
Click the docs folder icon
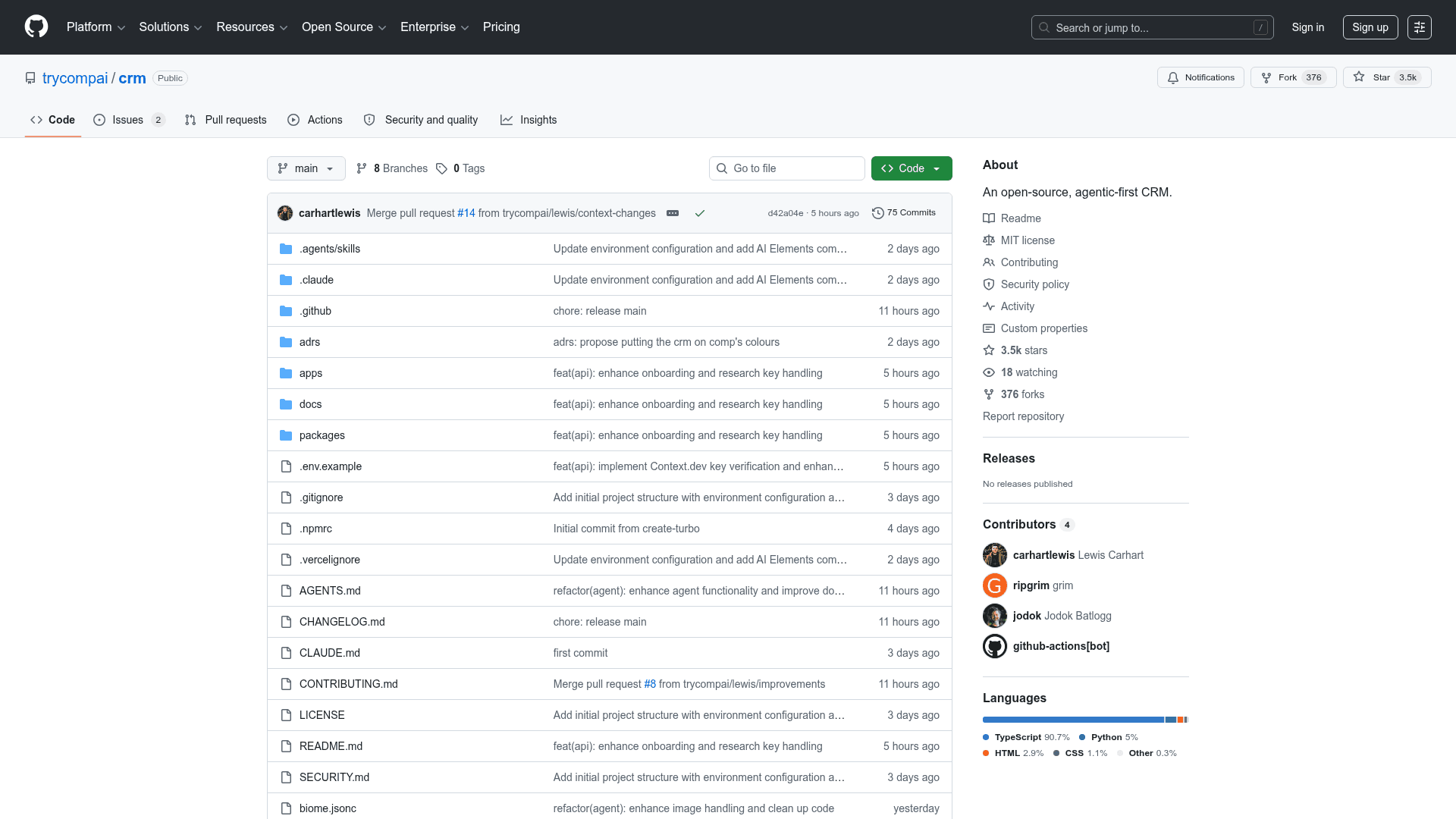(286, 404)
